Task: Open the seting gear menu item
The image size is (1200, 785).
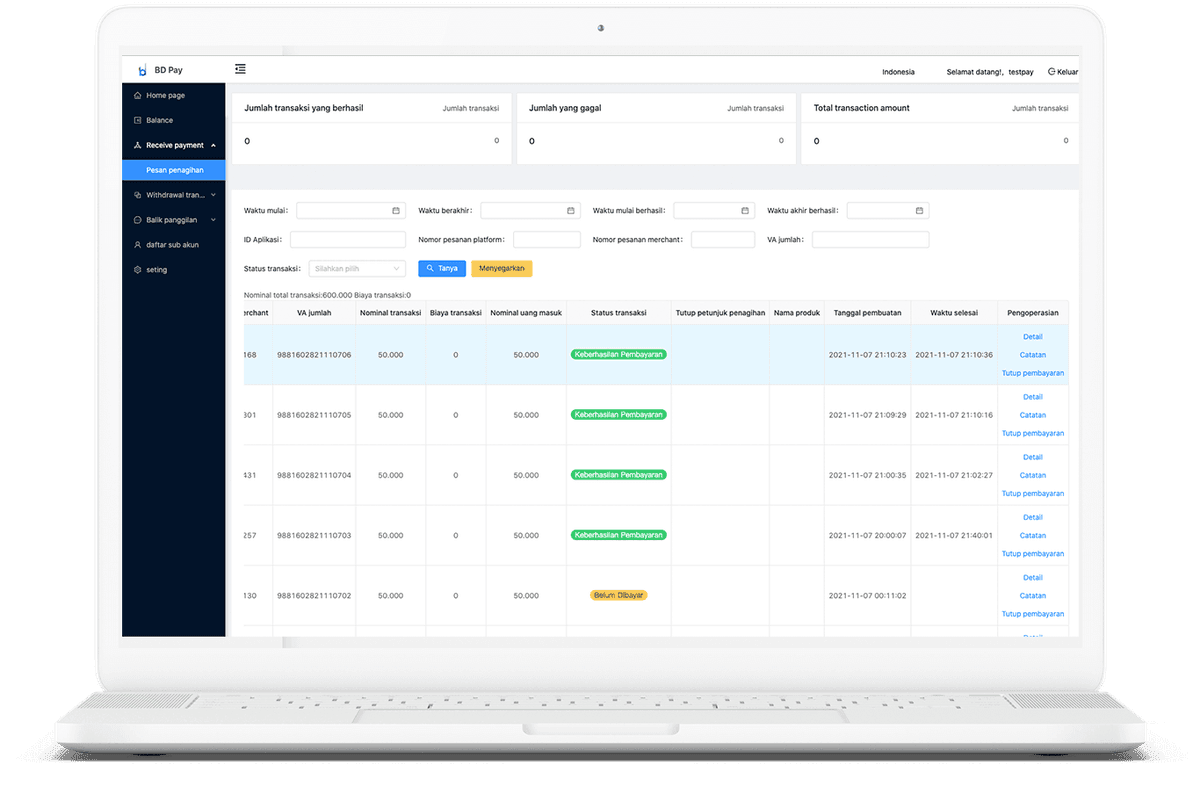Action: coord(156,270)
